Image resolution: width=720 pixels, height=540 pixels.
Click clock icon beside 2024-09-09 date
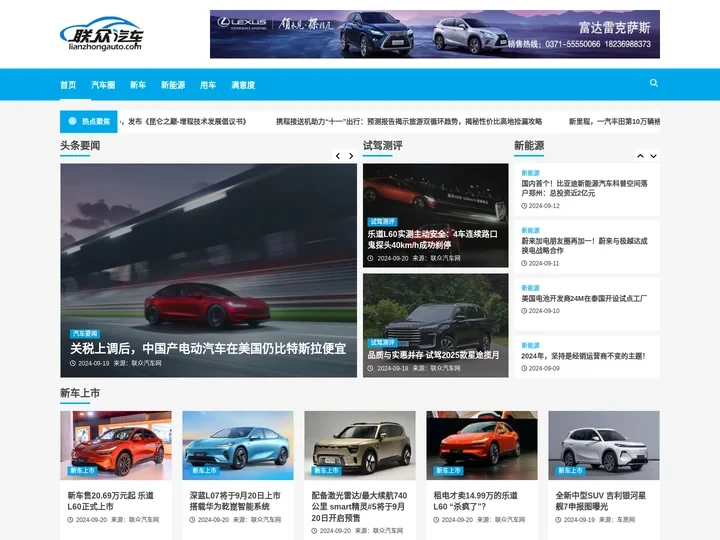tap(524, 368)
